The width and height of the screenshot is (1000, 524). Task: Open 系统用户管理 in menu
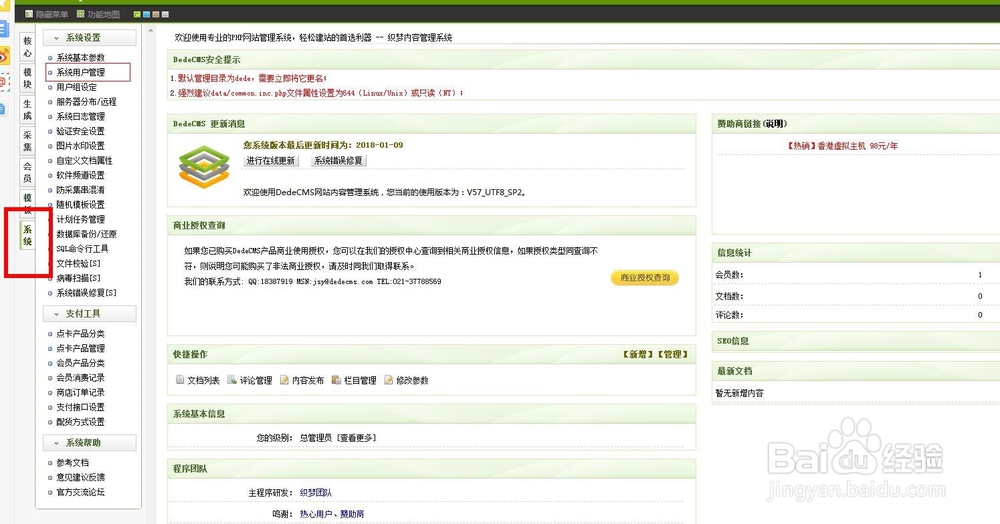(x=80, y=72)
